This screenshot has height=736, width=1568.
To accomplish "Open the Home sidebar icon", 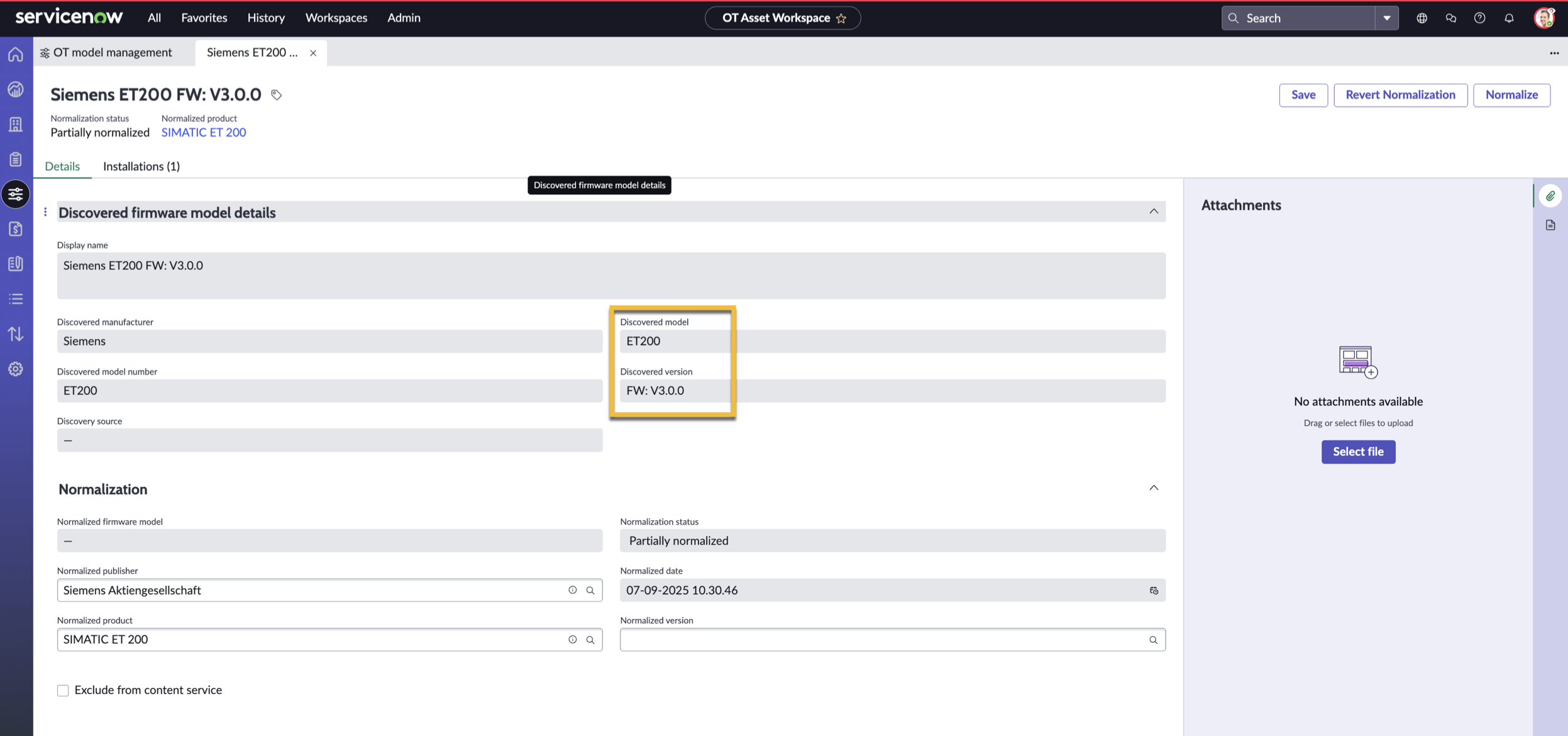I will (16, 55).
